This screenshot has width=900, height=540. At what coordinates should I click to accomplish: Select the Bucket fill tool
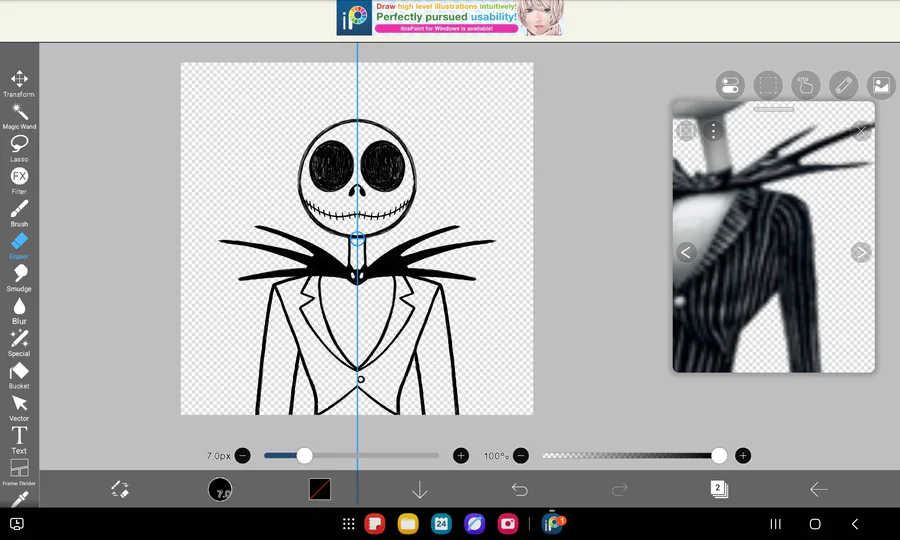click(x=19, y=375)
